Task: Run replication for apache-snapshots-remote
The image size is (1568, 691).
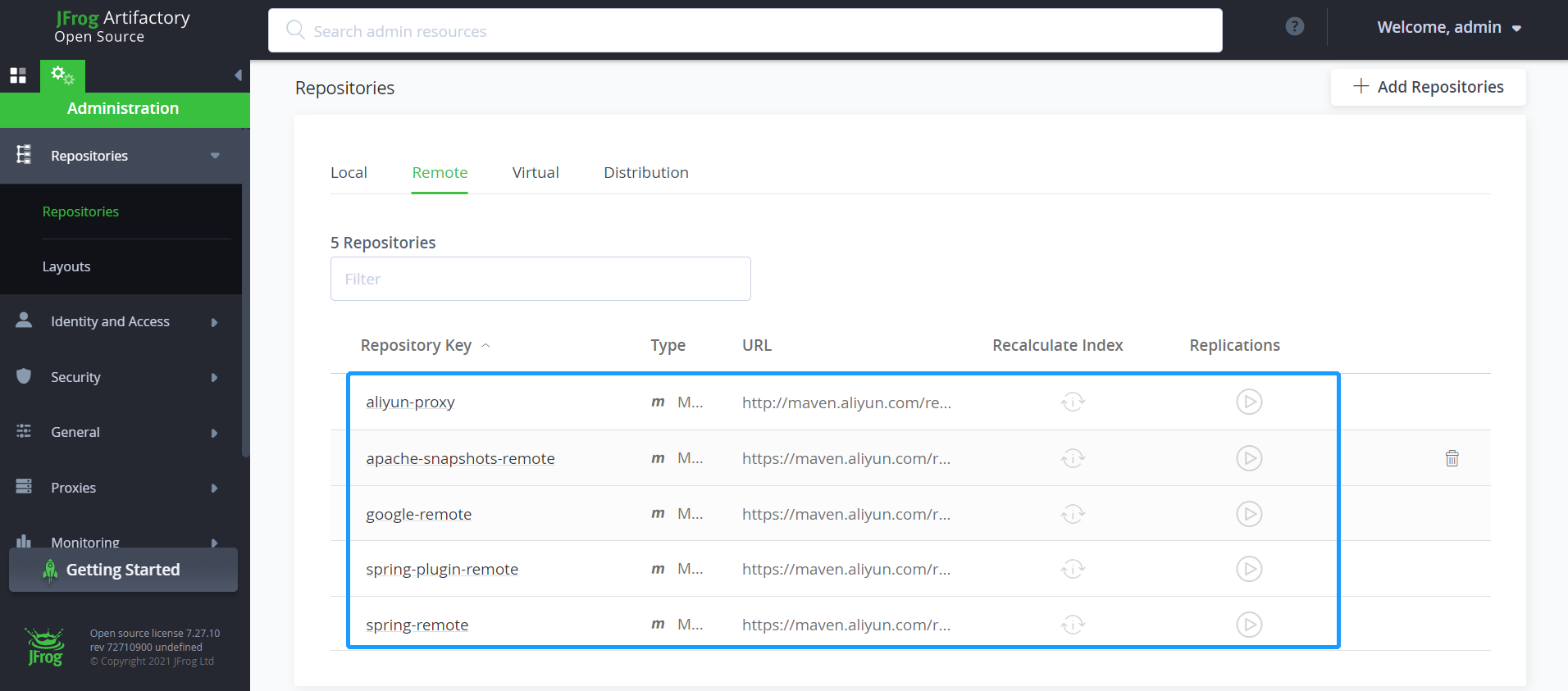Action: 1249,458
